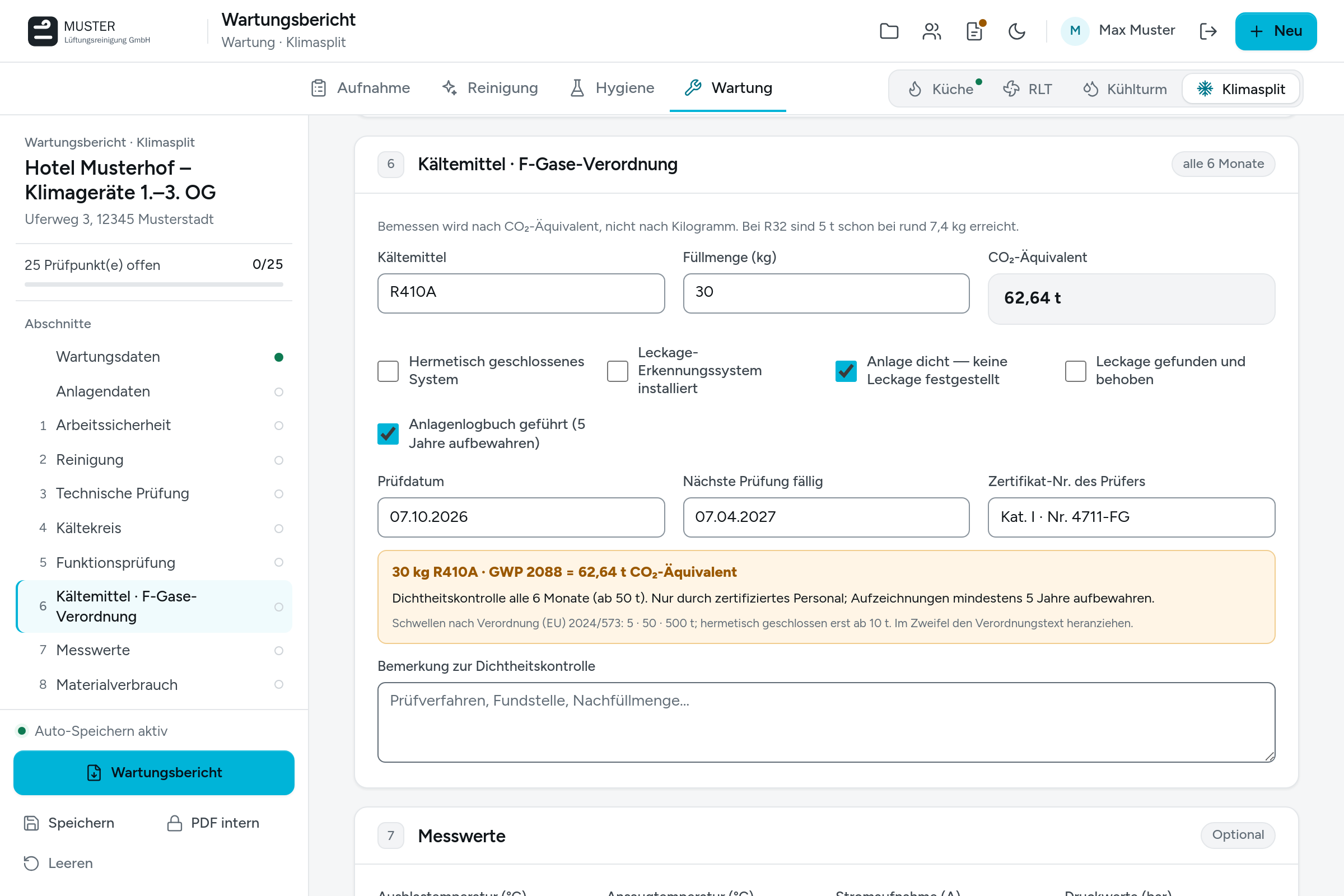
Task: Open the folder icon in the header
Action: 889,31
